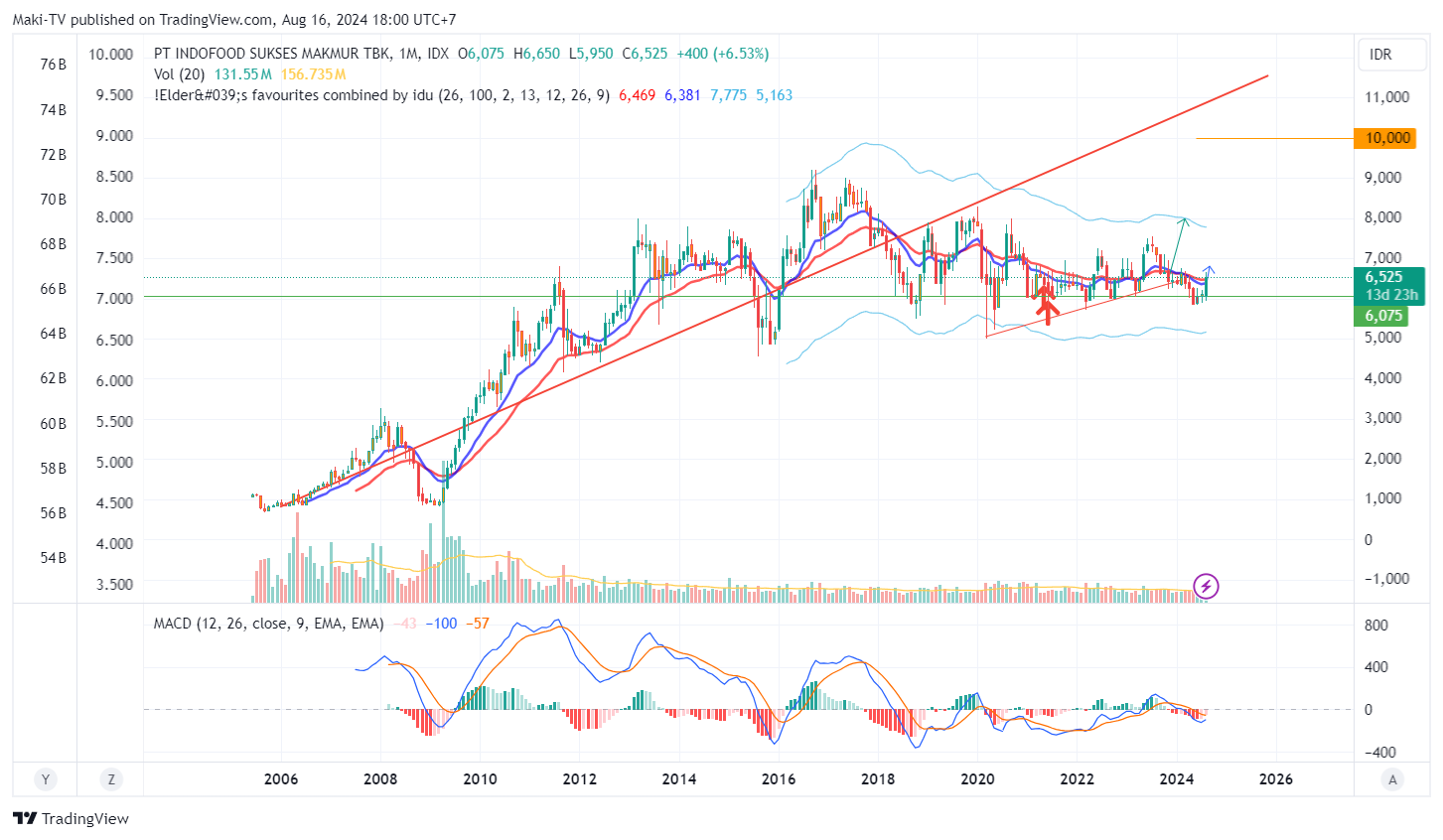Toggle auto scale A button
1443x840 pixels.
click(x=1393, y=779)
